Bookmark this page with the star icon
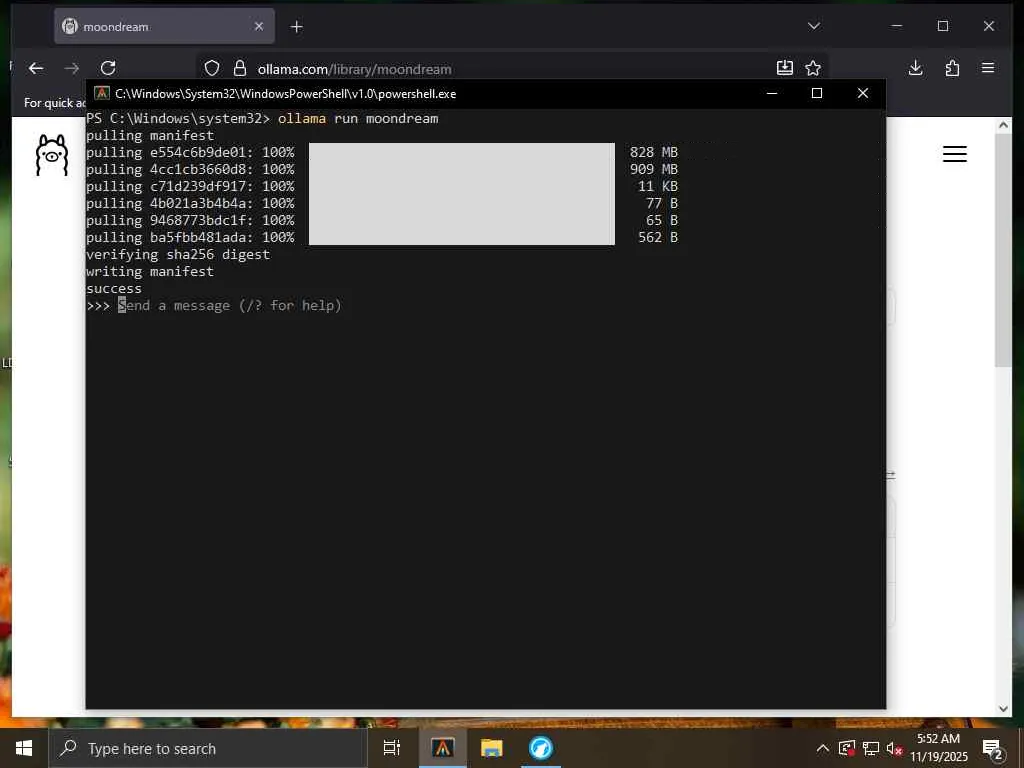Image resolution: width=1024 pixels, height=768 pixels. click(813, 68)
